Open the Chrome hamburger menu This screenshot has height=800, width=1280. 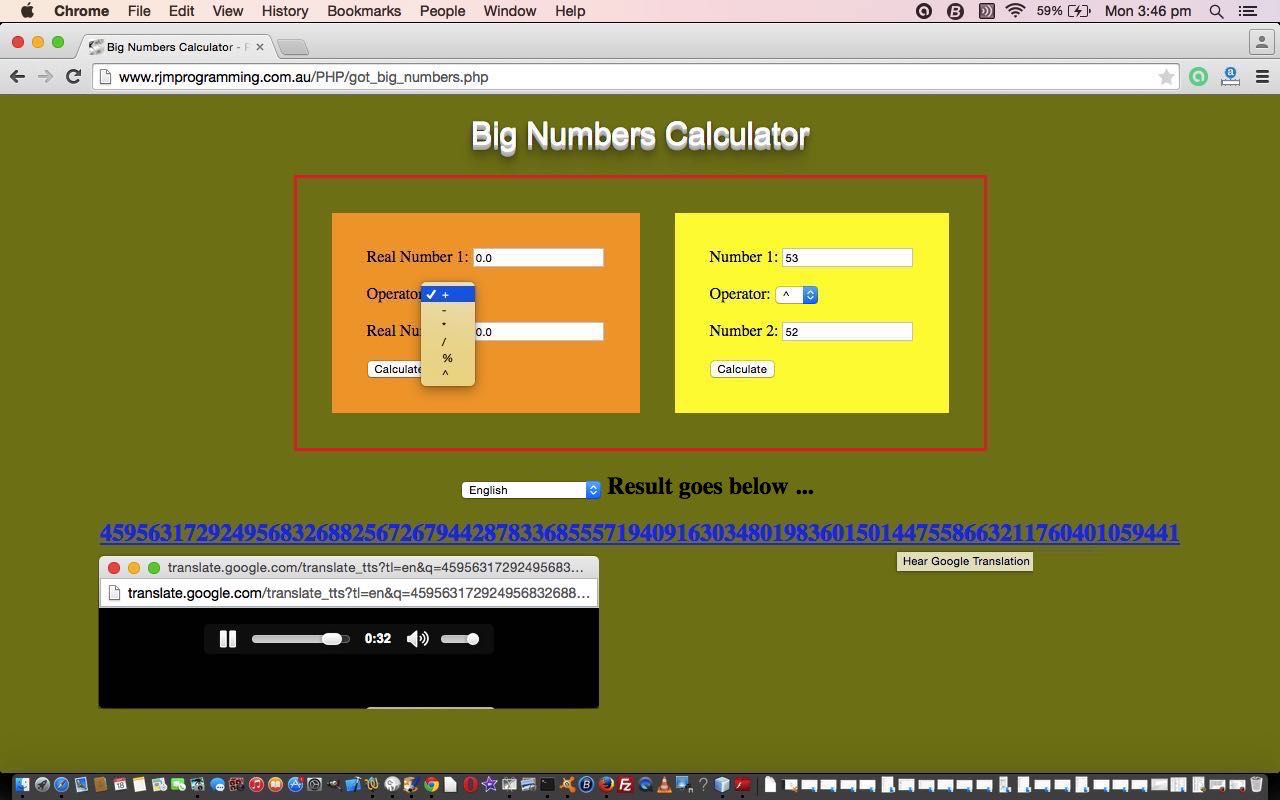(1262, 77)
